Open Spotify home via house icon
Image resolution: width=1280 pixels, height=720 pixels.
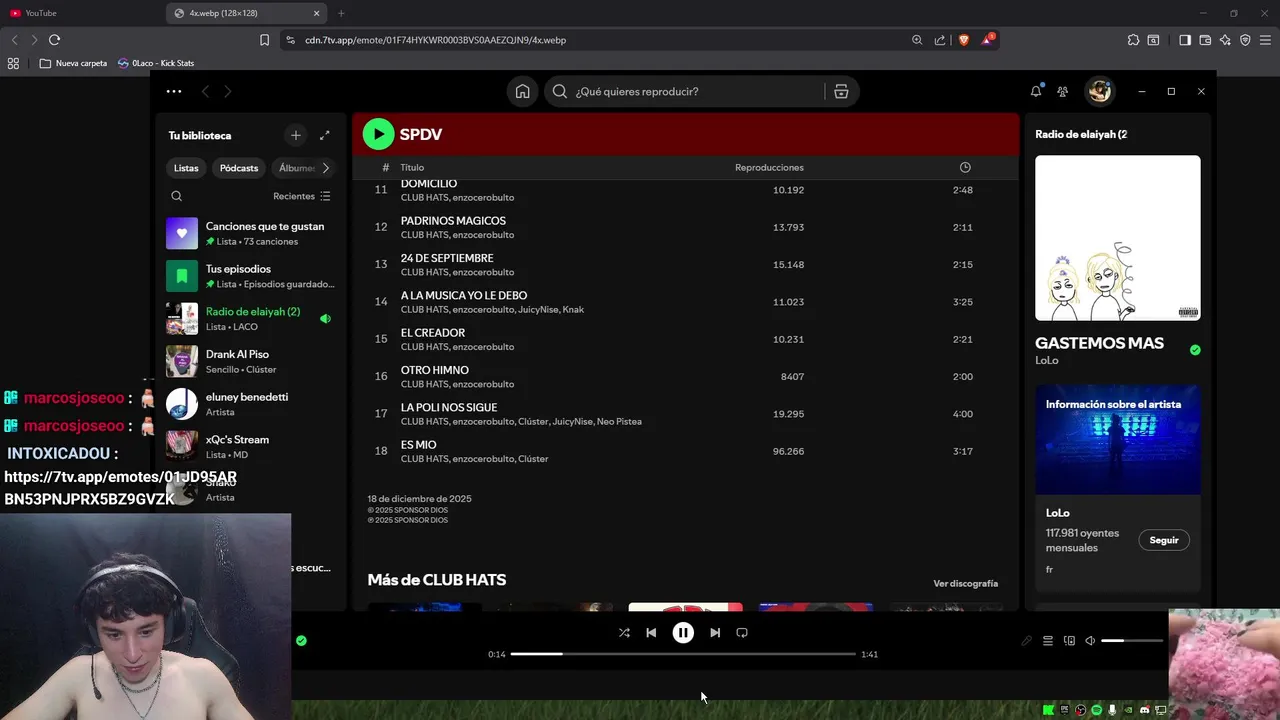[x=522, y=91]
